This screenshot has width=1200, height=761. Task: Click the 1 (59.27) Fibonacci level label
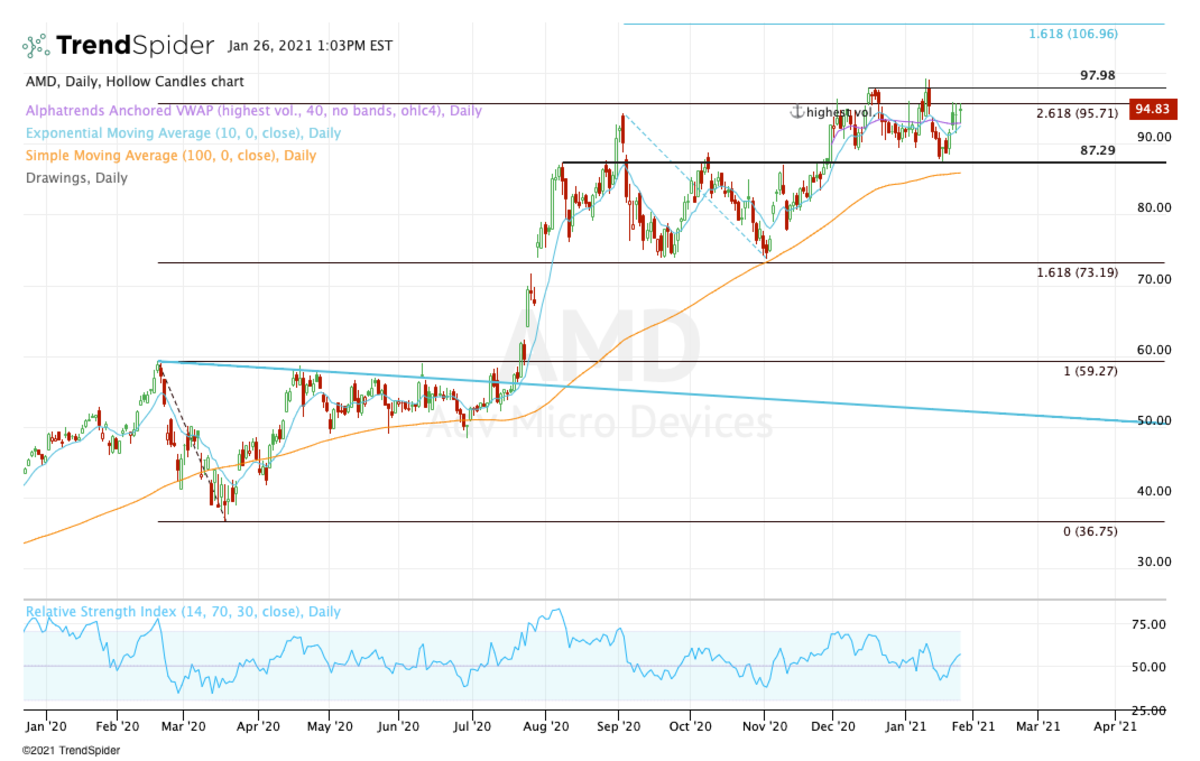click(1090, 371)
